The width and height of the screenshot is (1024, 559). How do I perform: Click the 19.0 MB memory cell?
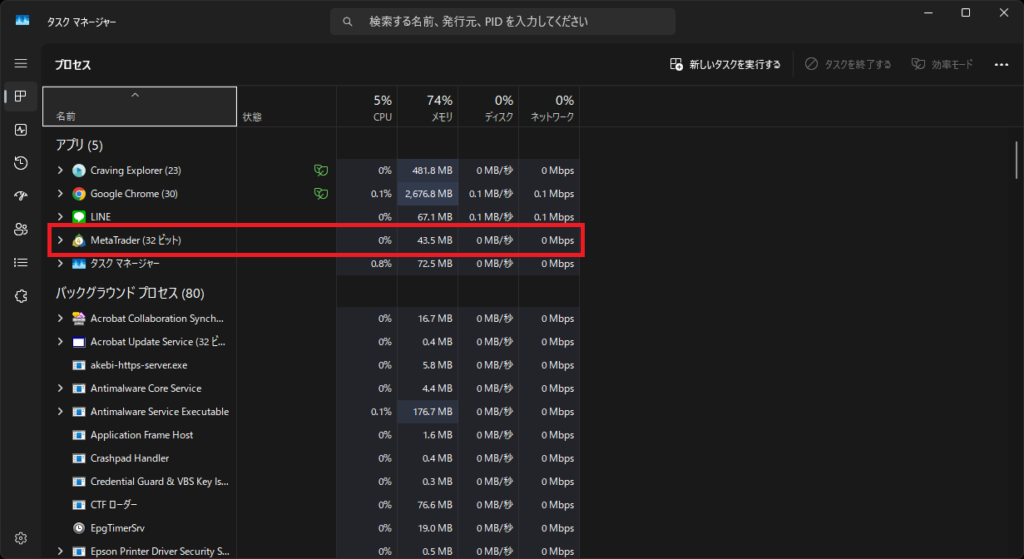point(428,528)
